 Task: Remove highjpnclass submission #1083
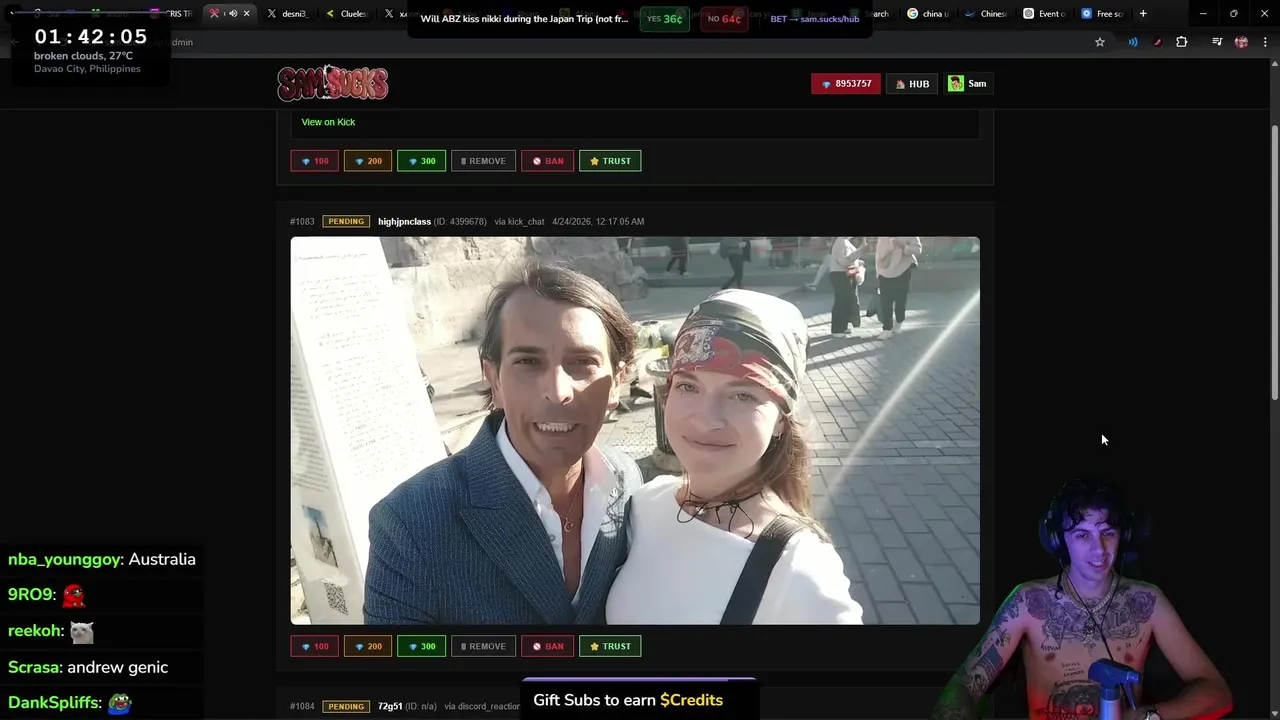[483, 646]
